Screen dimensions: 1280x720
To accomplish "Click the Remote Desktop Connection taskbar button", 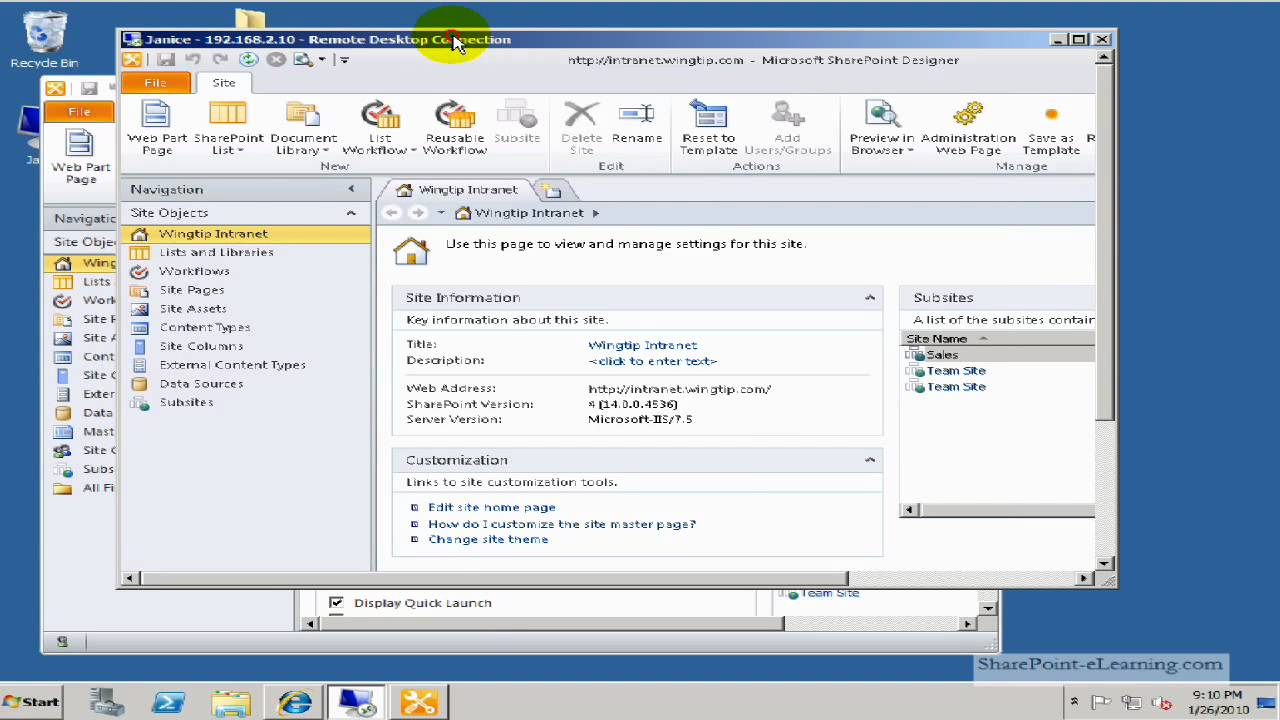I will [x=357, y=702].
